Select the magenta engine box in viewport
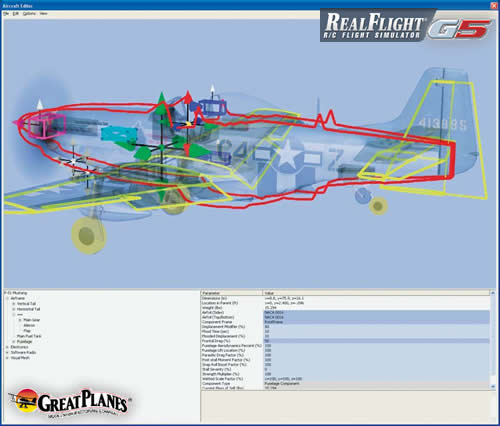Image resolution: width=500 pixels, height=426 pixels. pos(46,125)
